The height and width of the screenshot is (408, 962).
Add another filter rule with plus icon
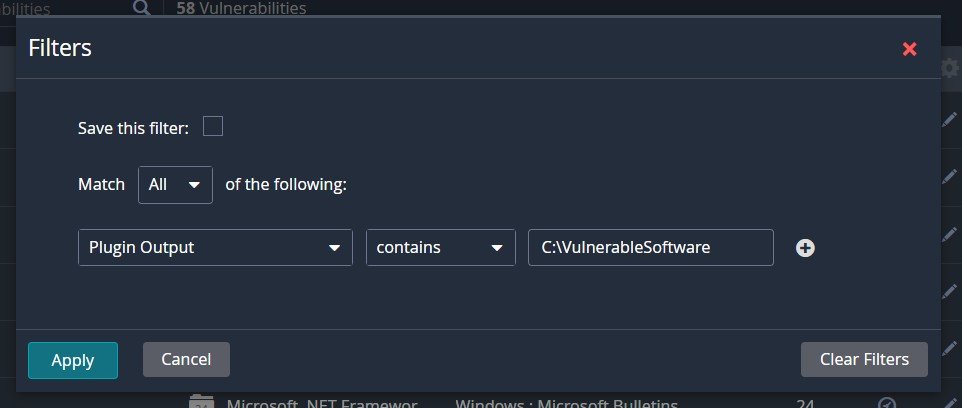pos(805,248)
